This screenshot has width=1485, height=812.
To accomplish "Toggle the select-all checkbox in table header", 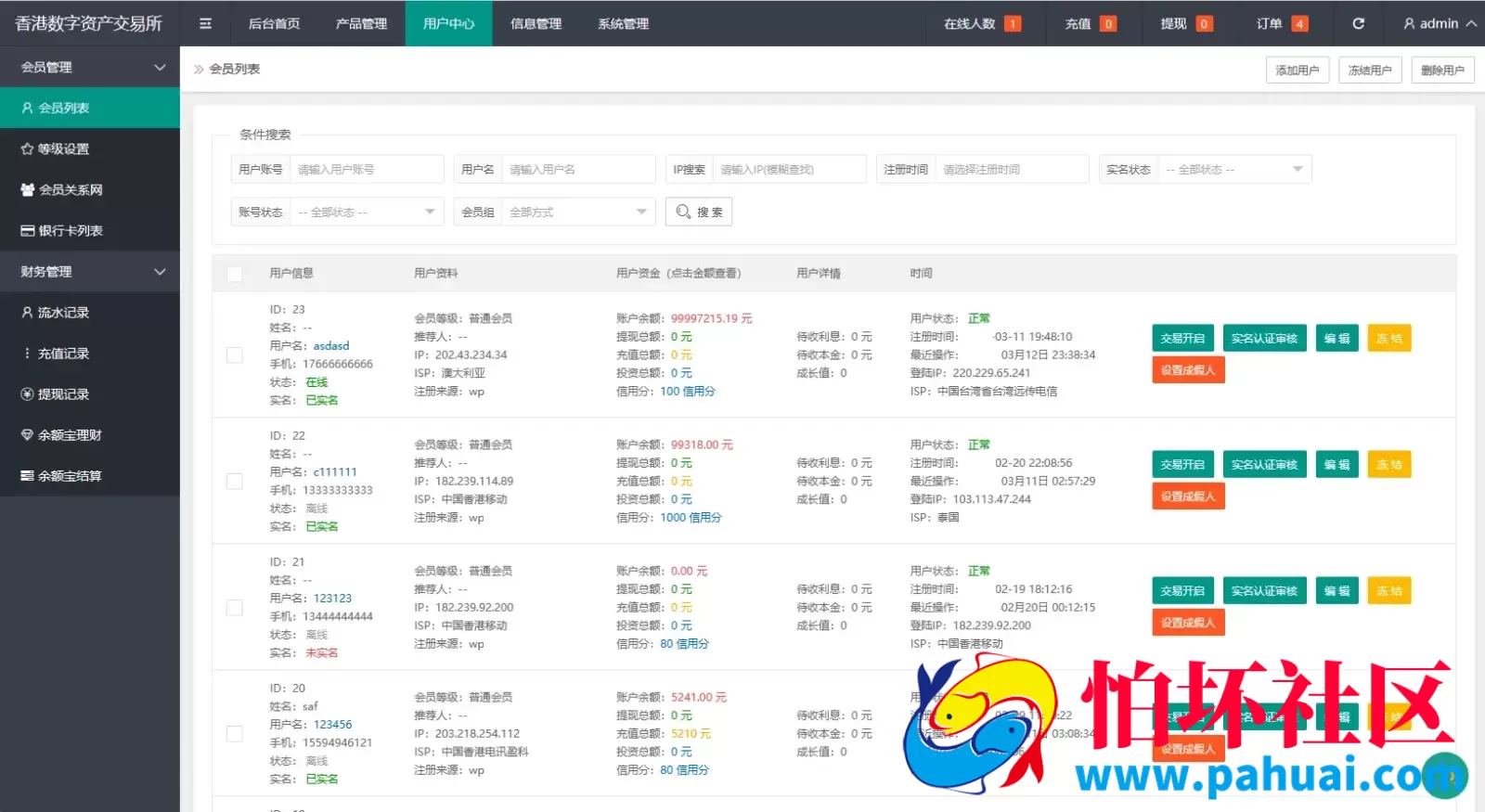I will pyautogui.click(x=235, y=274).
